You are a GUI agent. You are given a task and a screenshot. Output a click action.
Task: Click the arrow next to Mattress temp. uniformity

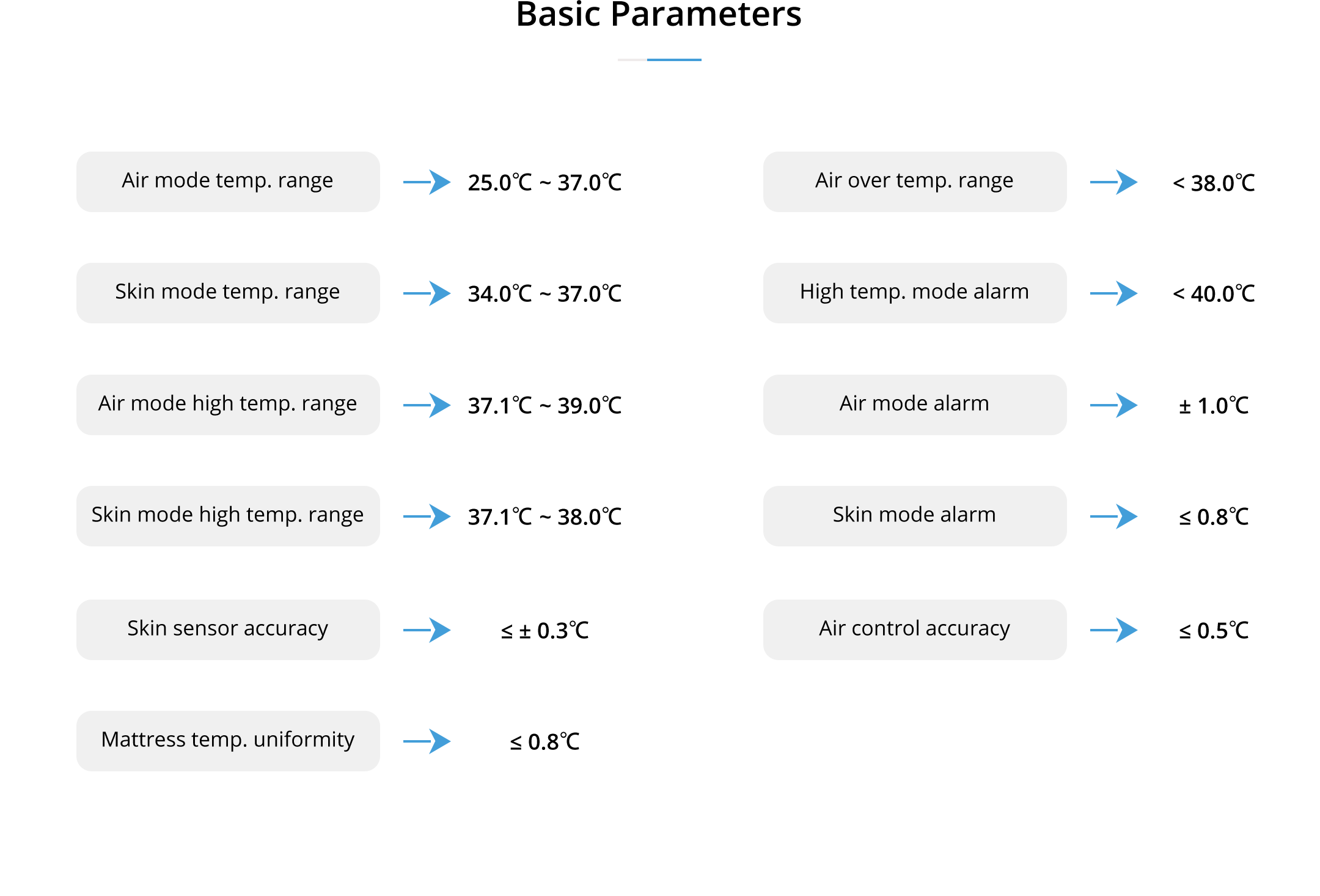[x=427, y=741]
